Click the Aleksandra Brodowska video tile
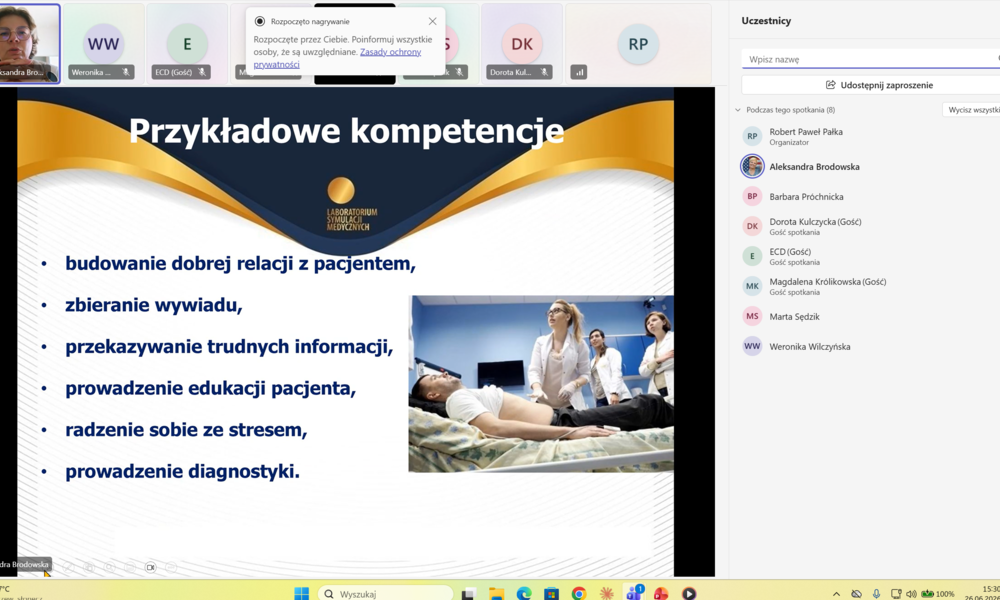Image resolution: width=1000 pixels, height=600 pixels. click(x=29, y=44)
